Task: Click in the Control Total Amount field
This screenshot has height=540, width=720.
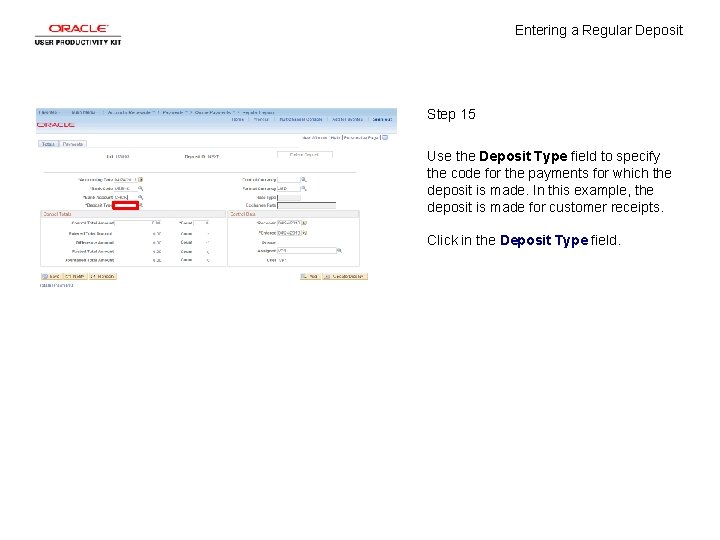Action: [137, 223]
